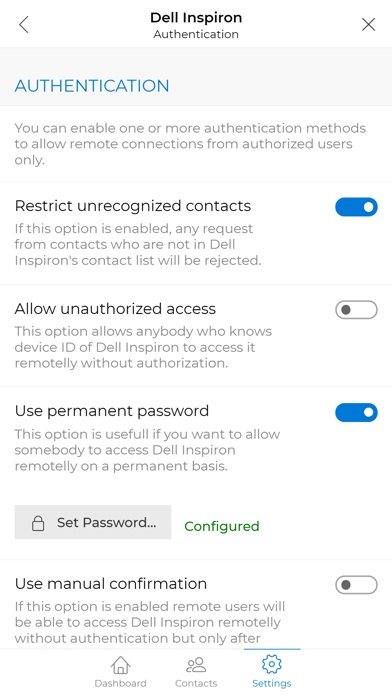Select the Settings tab label

[272, 683]
